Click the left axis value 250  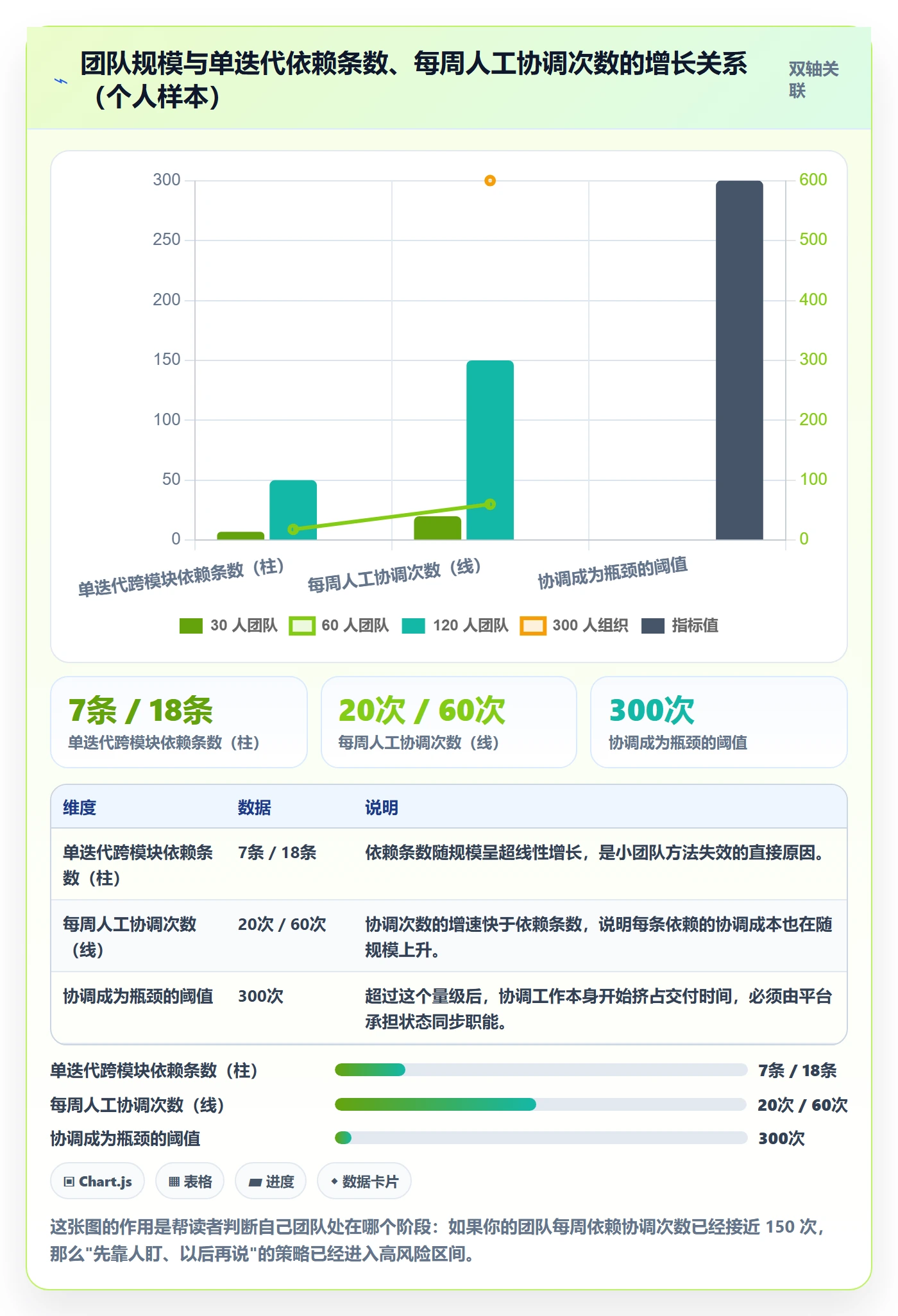click(167, 240)
